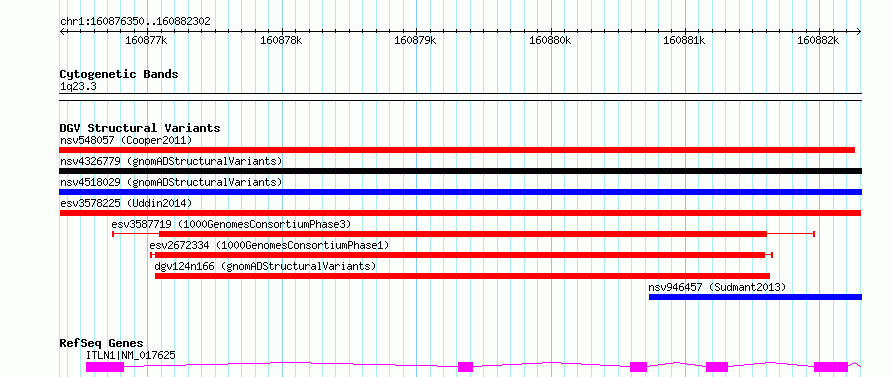Click the dgv124n166 gnomAD variant label
The image size is (890, 377).
tap(265, 266)
